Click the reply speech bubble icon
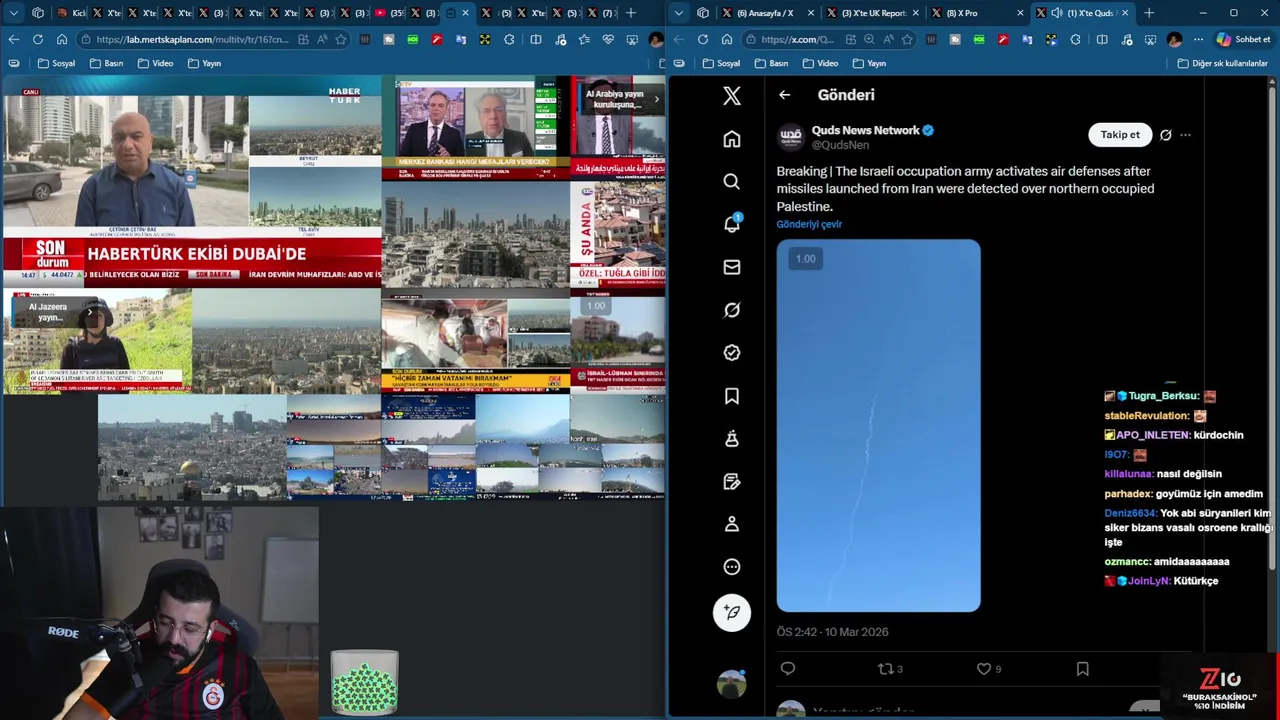Viewport: 1280px width, 720px height. point(788,669)
